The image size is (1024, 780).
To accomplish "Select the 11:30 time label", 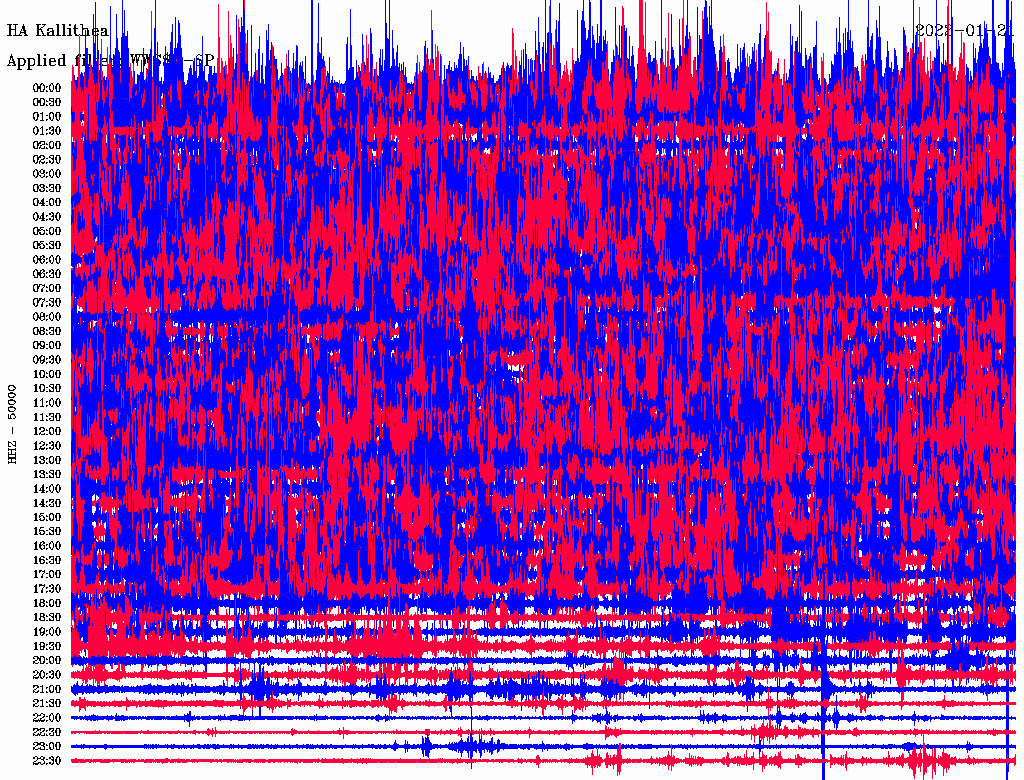I will (x=47, y=417).
